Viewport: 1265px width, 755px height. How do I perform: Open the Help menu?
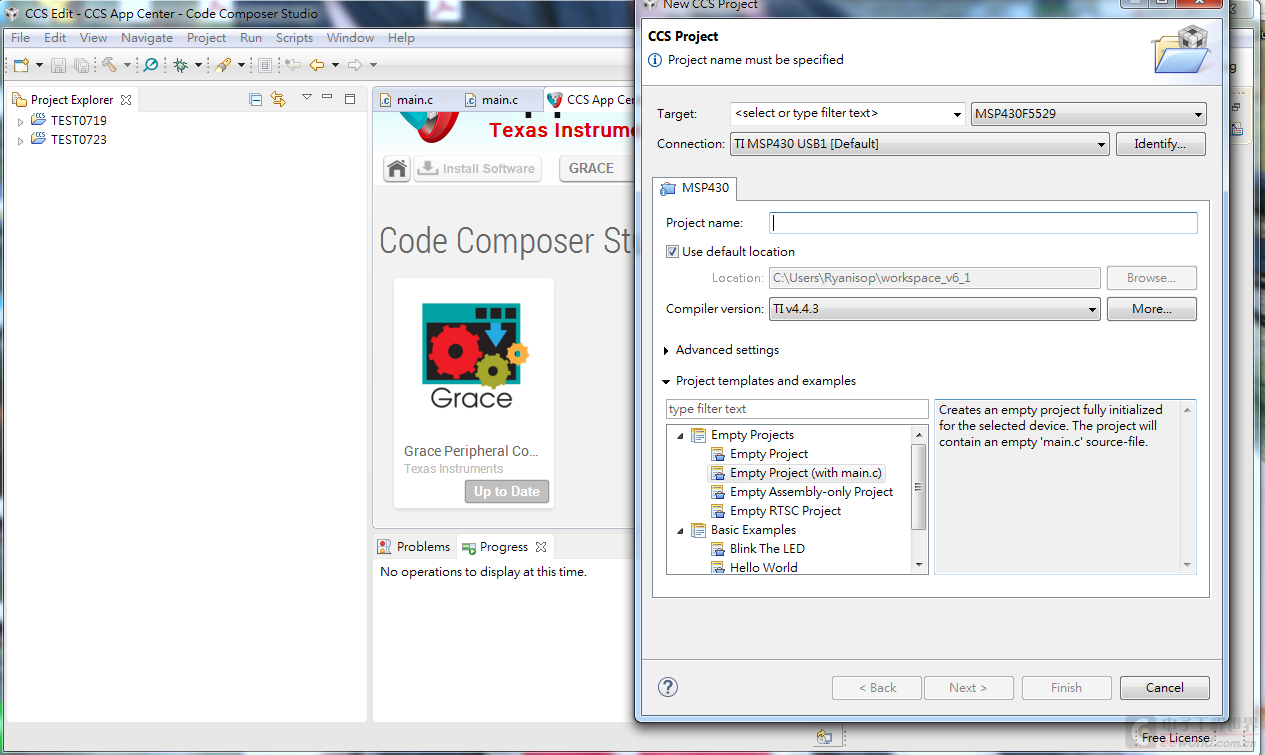tap(401, 38)
